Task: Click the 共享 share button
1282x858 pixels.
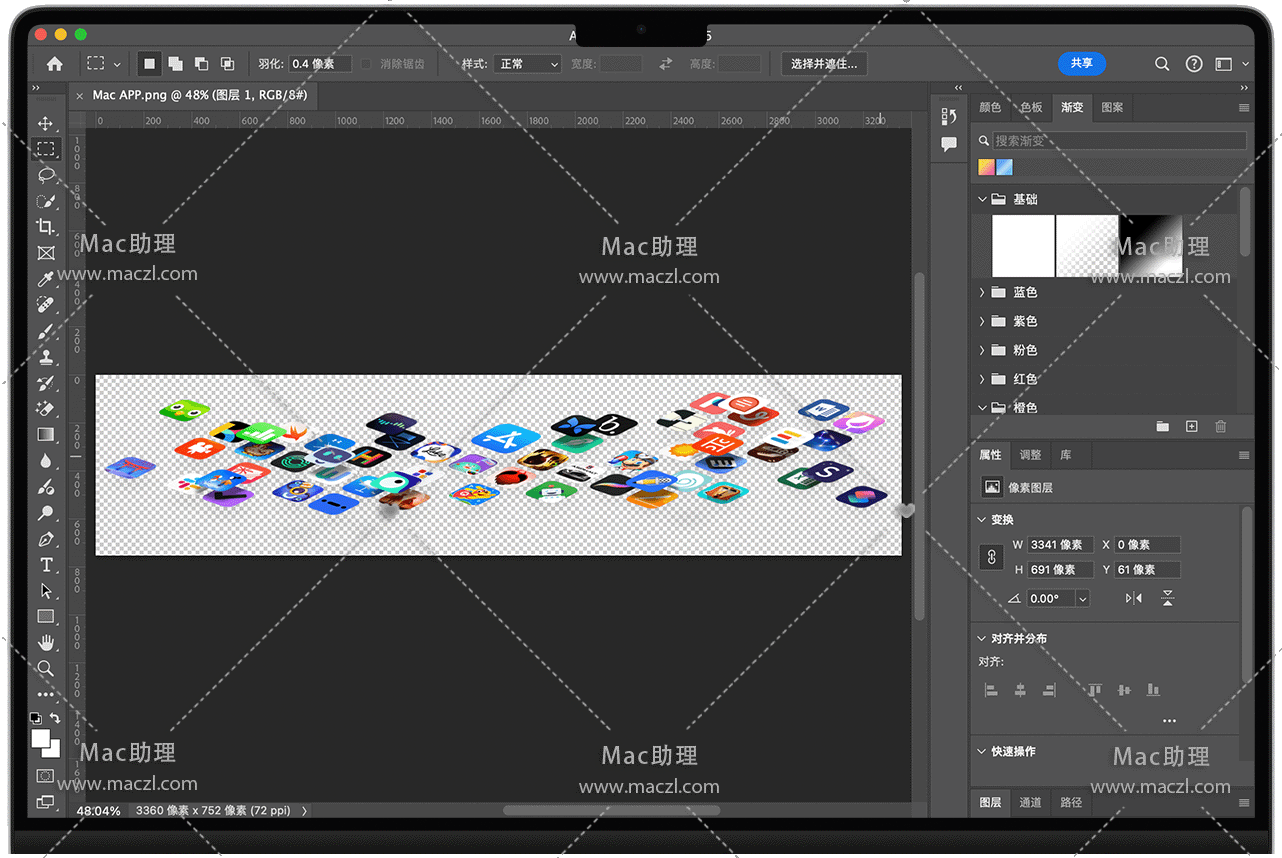Action: tap(1081, 63)
